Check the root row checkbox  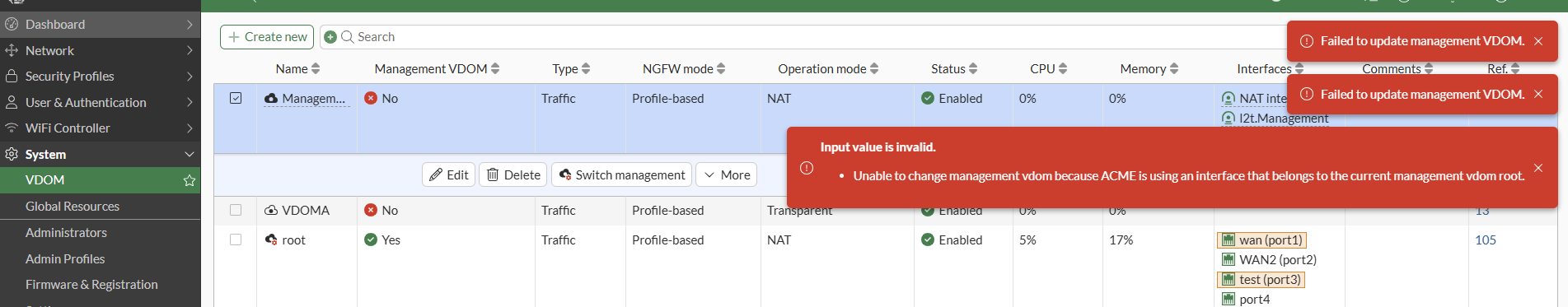(x=236, y=240)
